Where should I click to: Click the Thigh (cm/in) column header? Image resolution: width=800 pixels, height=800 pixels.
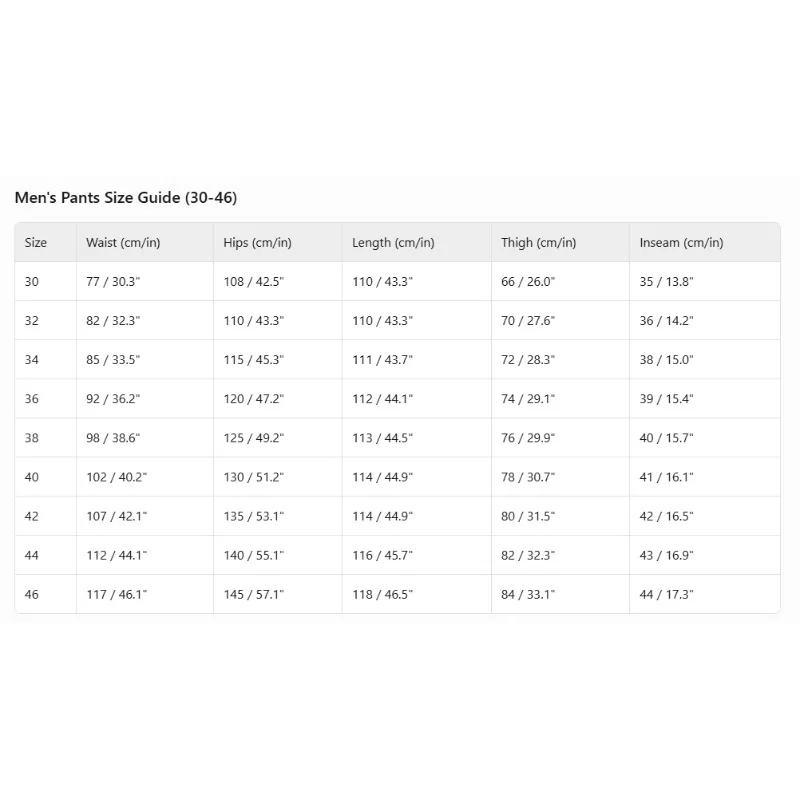(x=539, y=243)
